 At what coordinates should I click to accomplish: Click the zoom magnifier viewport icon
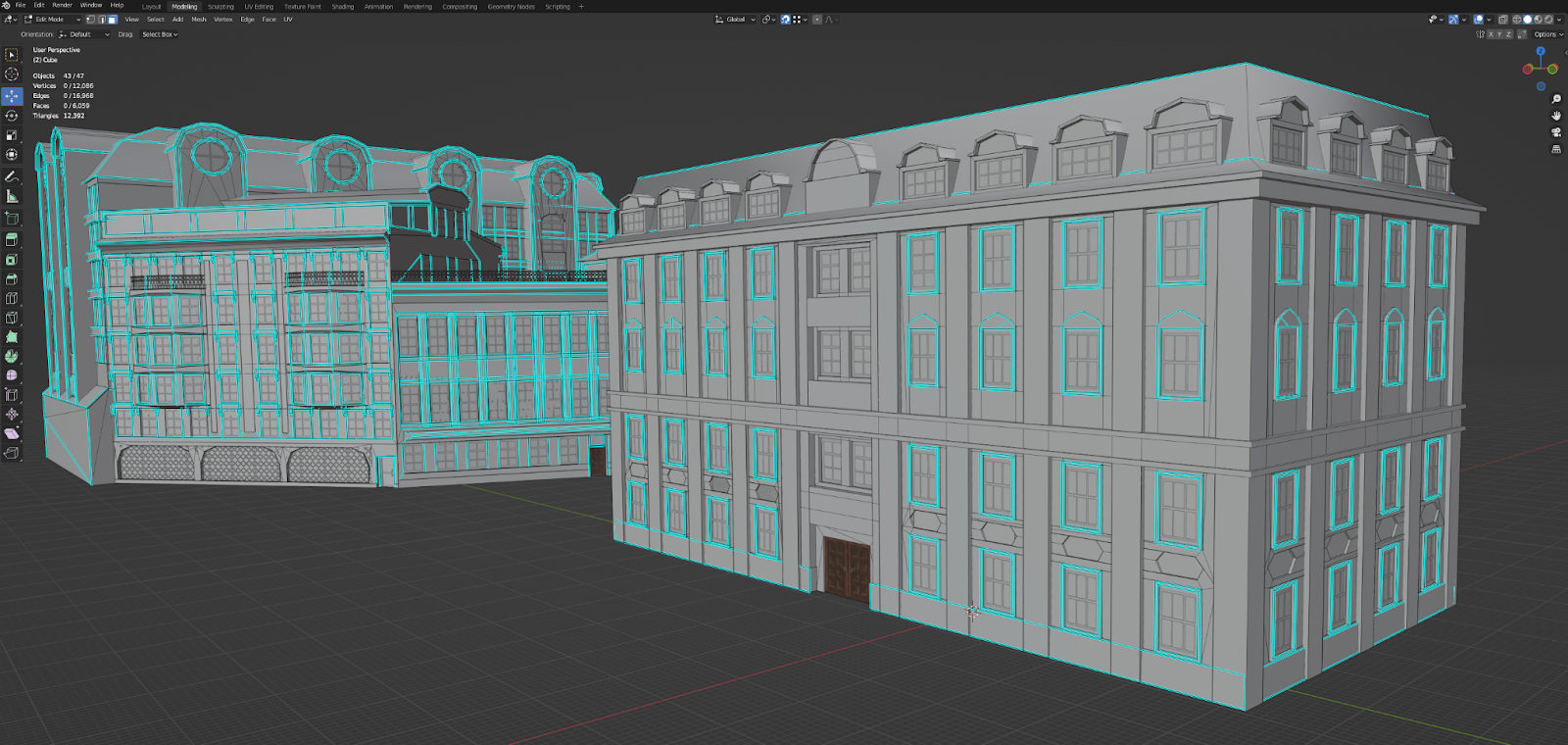[1556, 99]
